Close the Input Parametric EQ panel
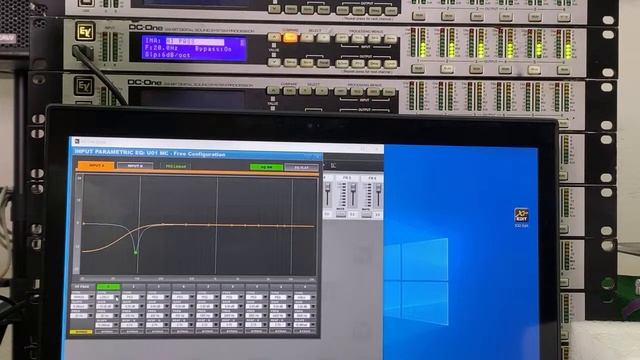 point(317,156)
